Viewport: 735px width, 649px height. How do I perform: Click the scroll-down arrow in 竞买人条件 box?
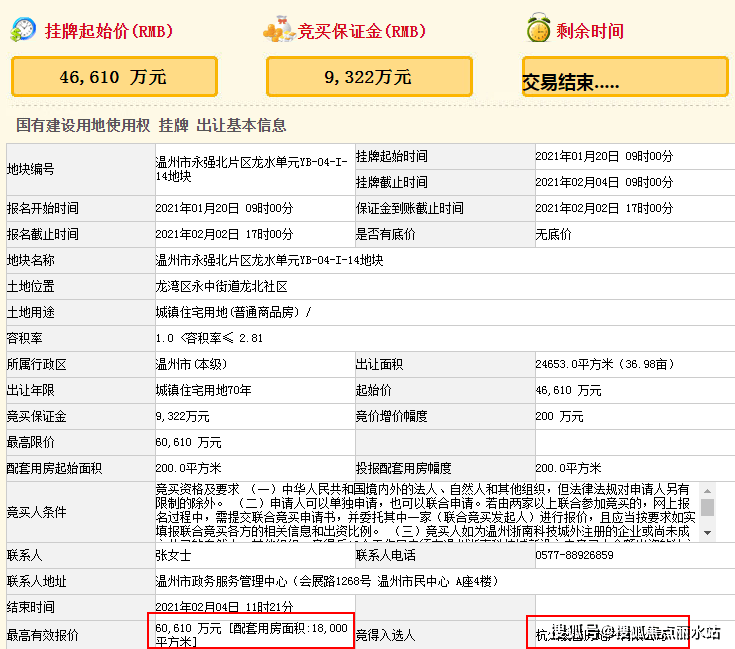pyautogui.click(x=707, y=533)
